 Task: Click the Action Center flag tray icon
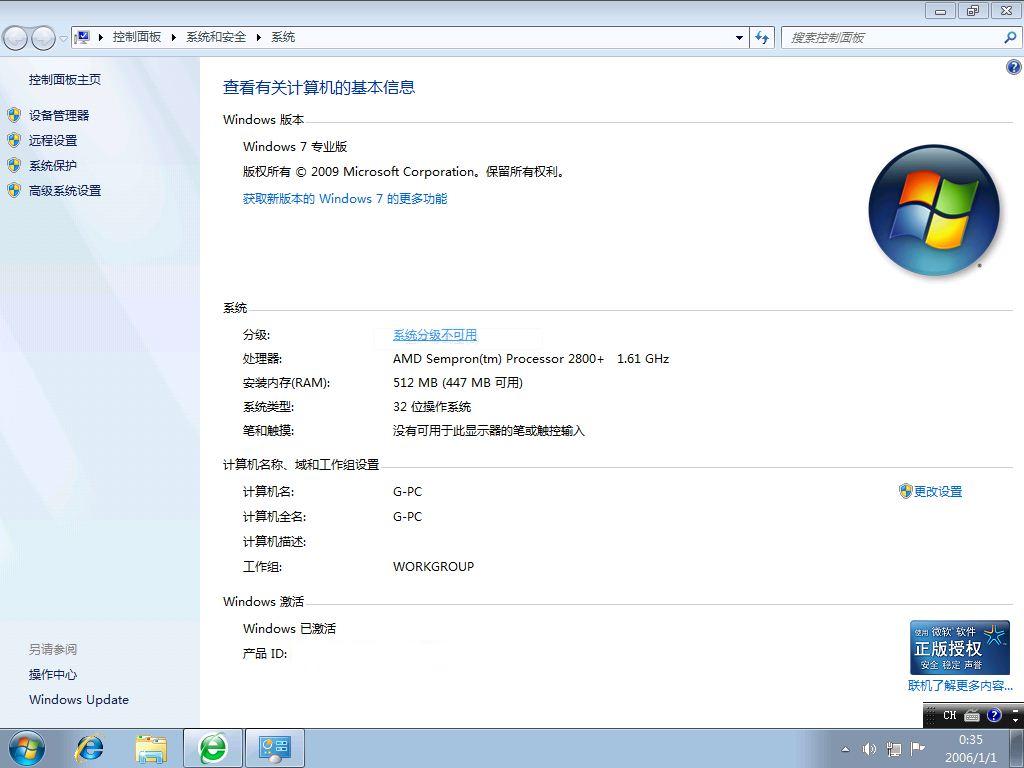918,748
